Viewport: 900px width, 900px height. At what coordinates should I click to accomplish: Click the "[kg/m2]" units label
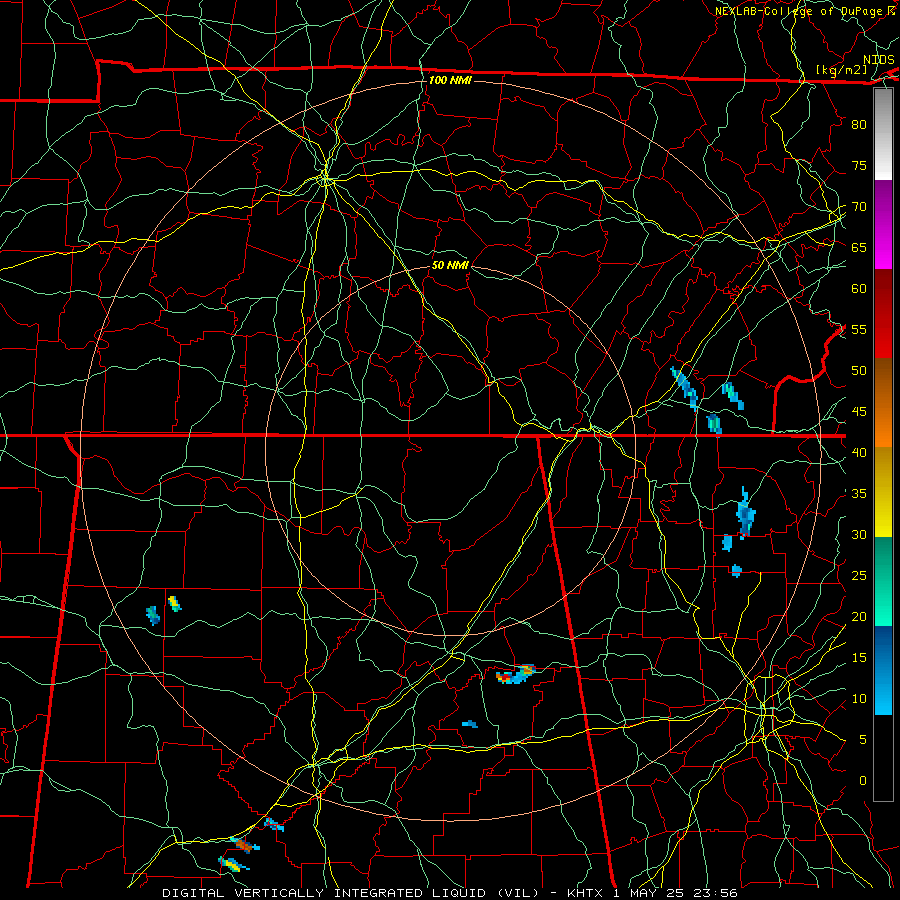[841, 70]
